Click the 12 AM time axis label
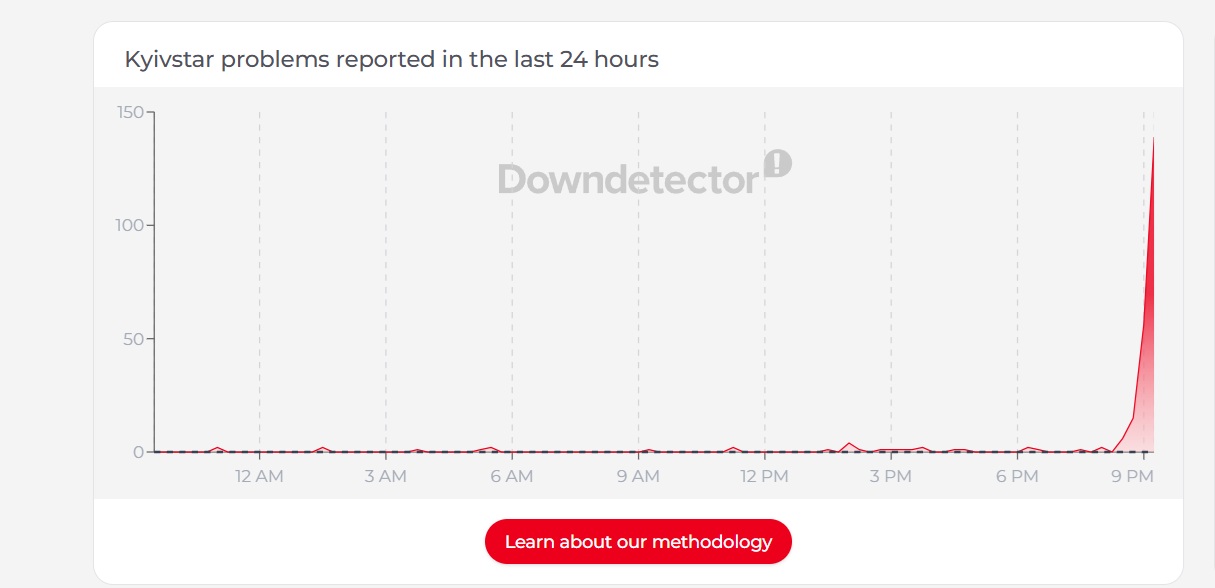This screenshot has height=588, width=1215. click(x=259, y=477)
